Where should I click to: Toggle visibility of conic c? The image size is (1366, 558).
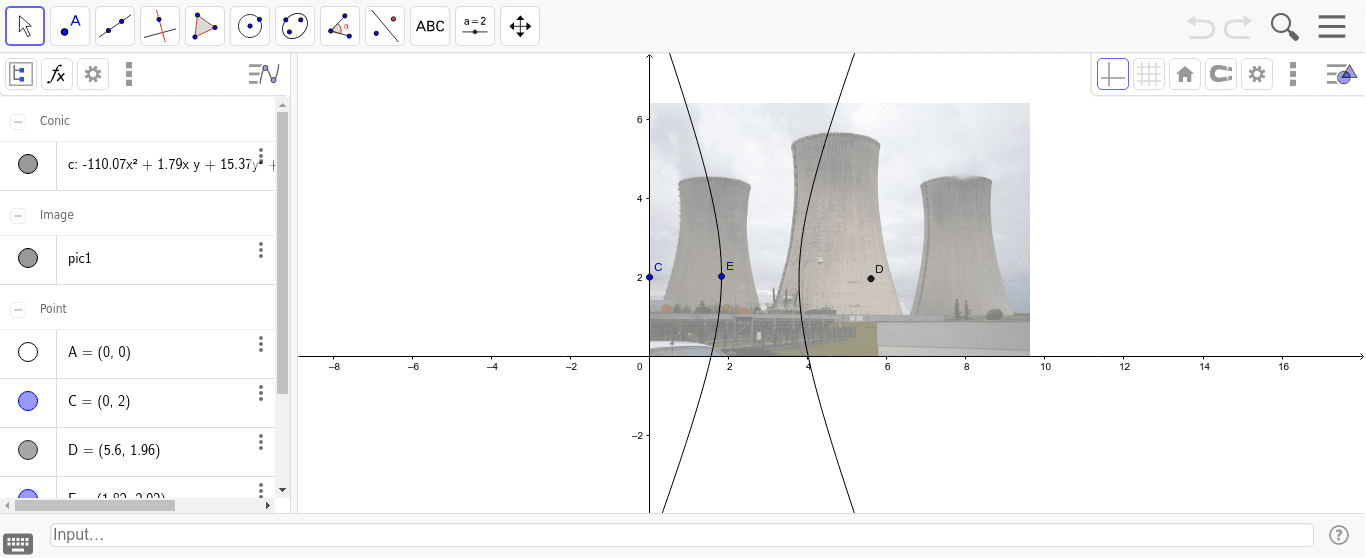28,164
